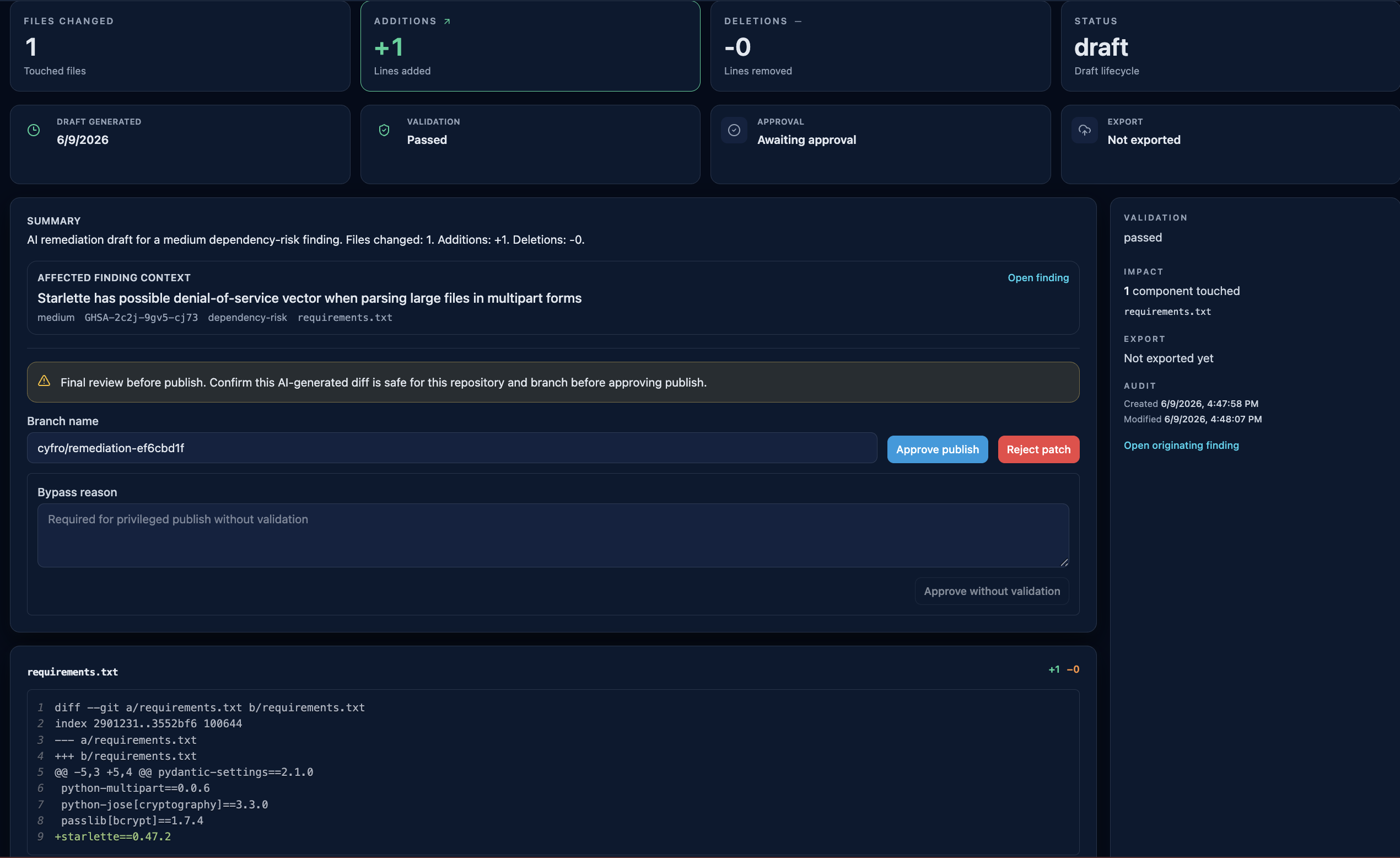Image resolution: width=1400 pixels, height=858 pixels.
Task: Open finding link in affected context
Action: coord(1038,277)
